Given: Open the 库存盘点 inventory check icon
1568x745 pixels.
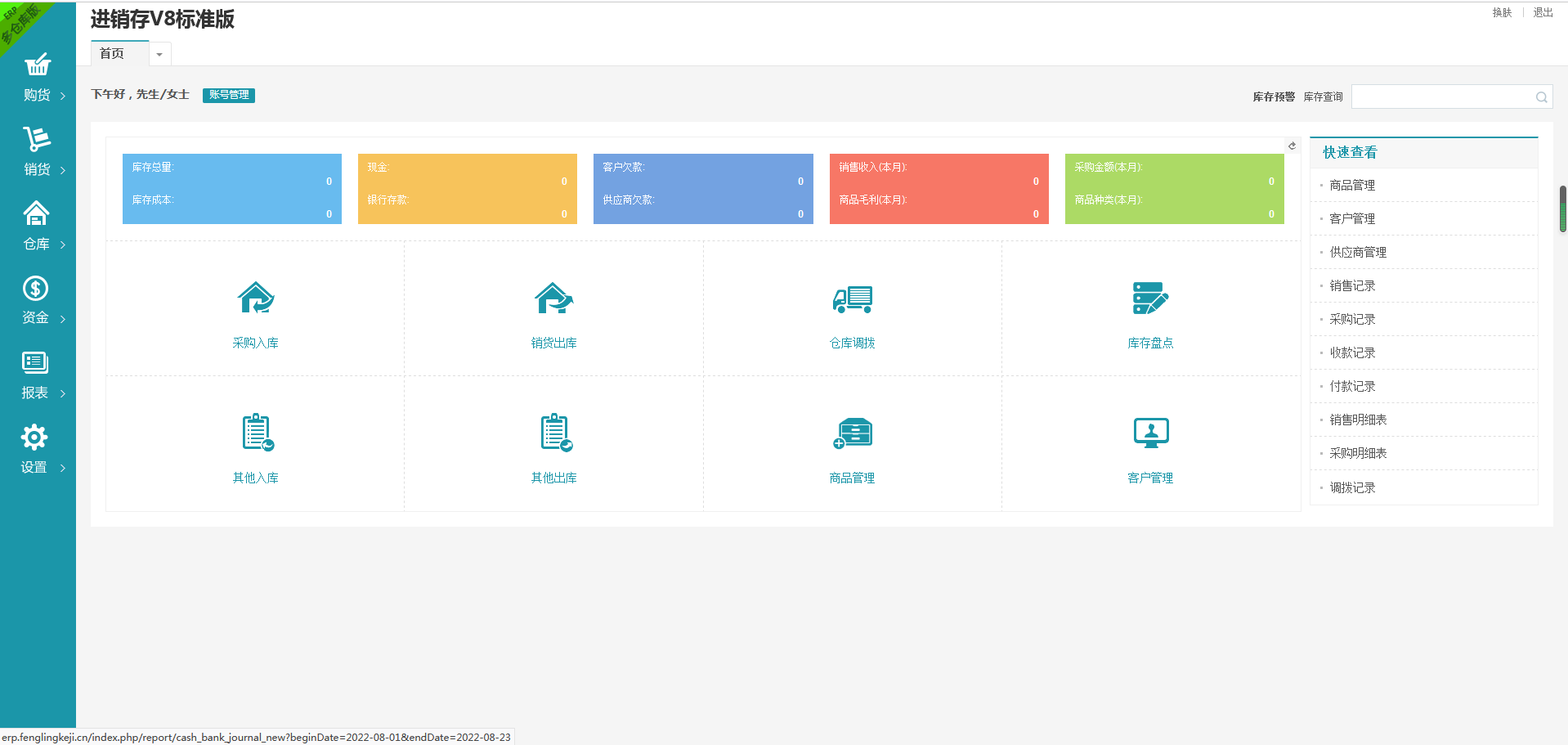Looking at the screenshot, I should pos(1150,298).
